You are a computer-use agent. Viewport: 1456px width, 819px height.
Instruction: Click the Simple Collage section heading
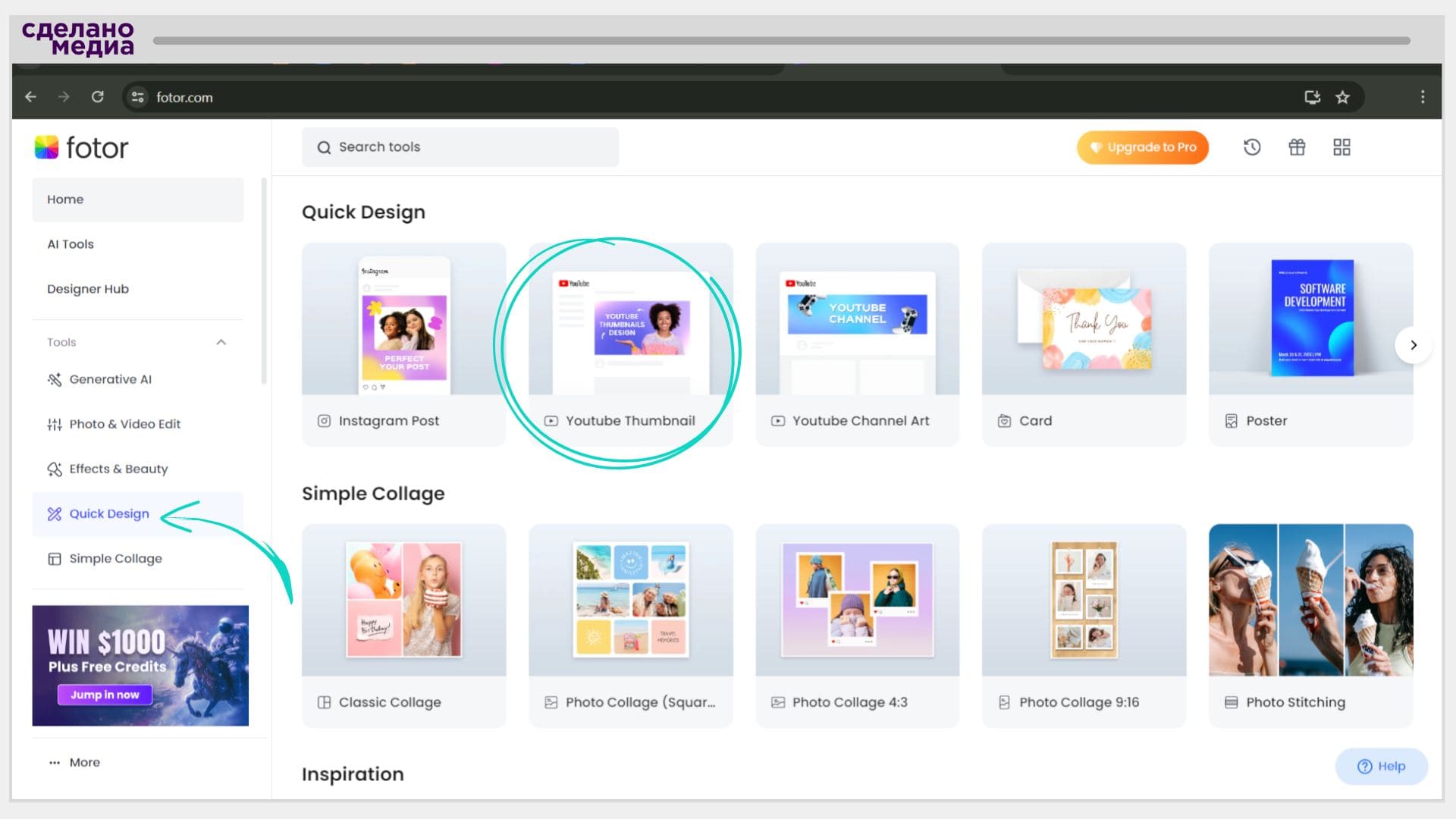pyautogui.click(x=373, y=494)
